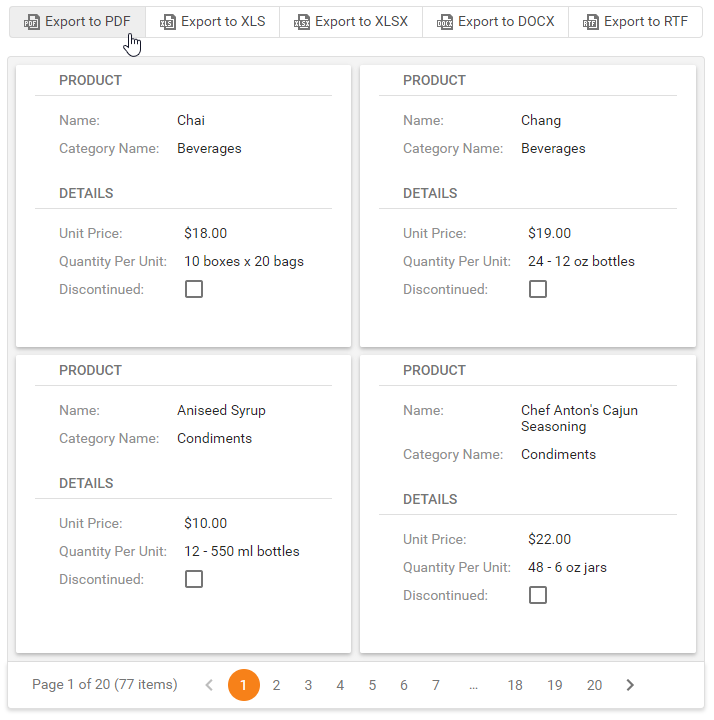Click the XLSX file icon in the toolbar
Viewport: 714px width, 720px height.
pyautogui.click(x=302, y=22)
